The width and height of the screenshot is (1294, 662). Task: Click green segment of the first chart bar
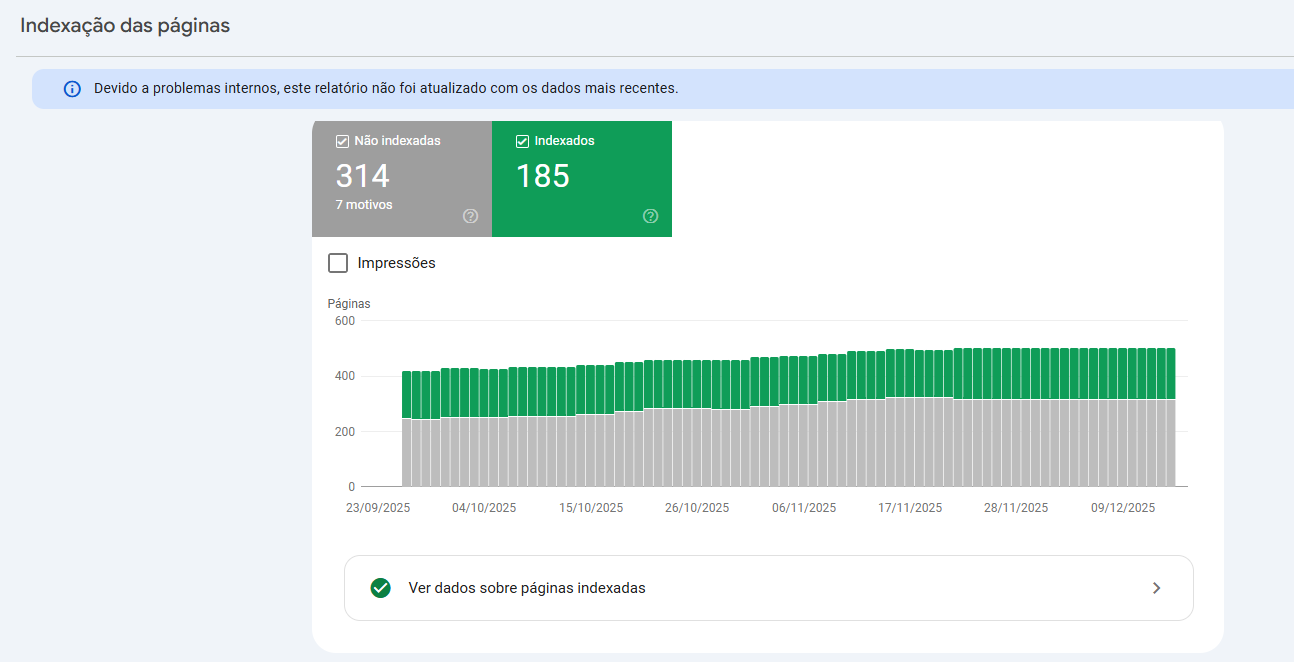click(407, 394)
